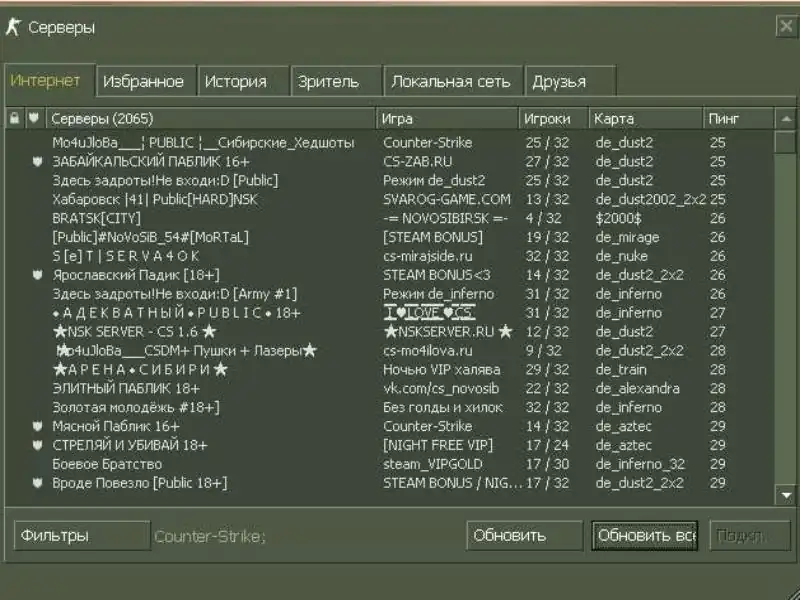Click the greyed-out Подкл. connect button
800x600 pixels.
click(x=749, y=535)
